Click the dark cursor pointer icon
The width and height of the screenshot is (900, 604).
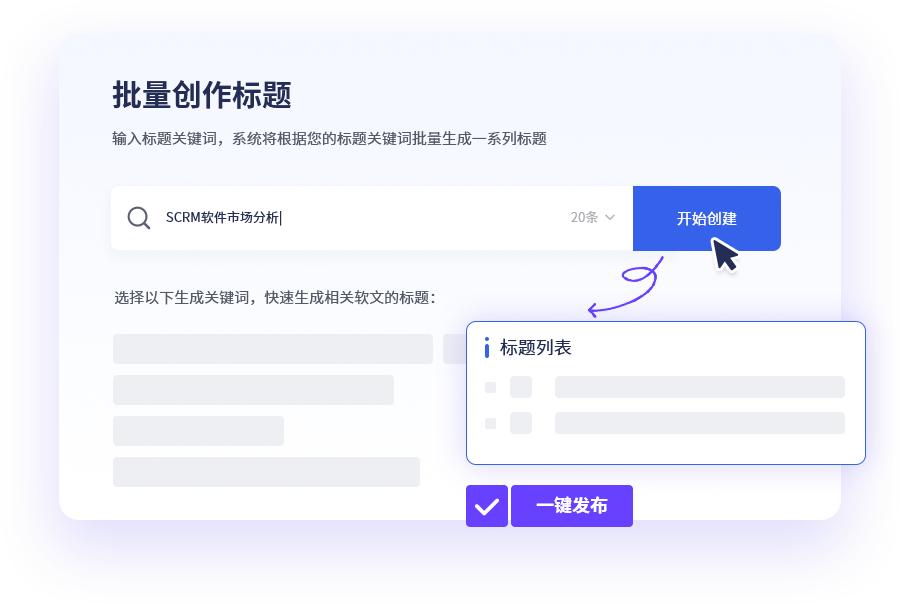pos(725,255)
